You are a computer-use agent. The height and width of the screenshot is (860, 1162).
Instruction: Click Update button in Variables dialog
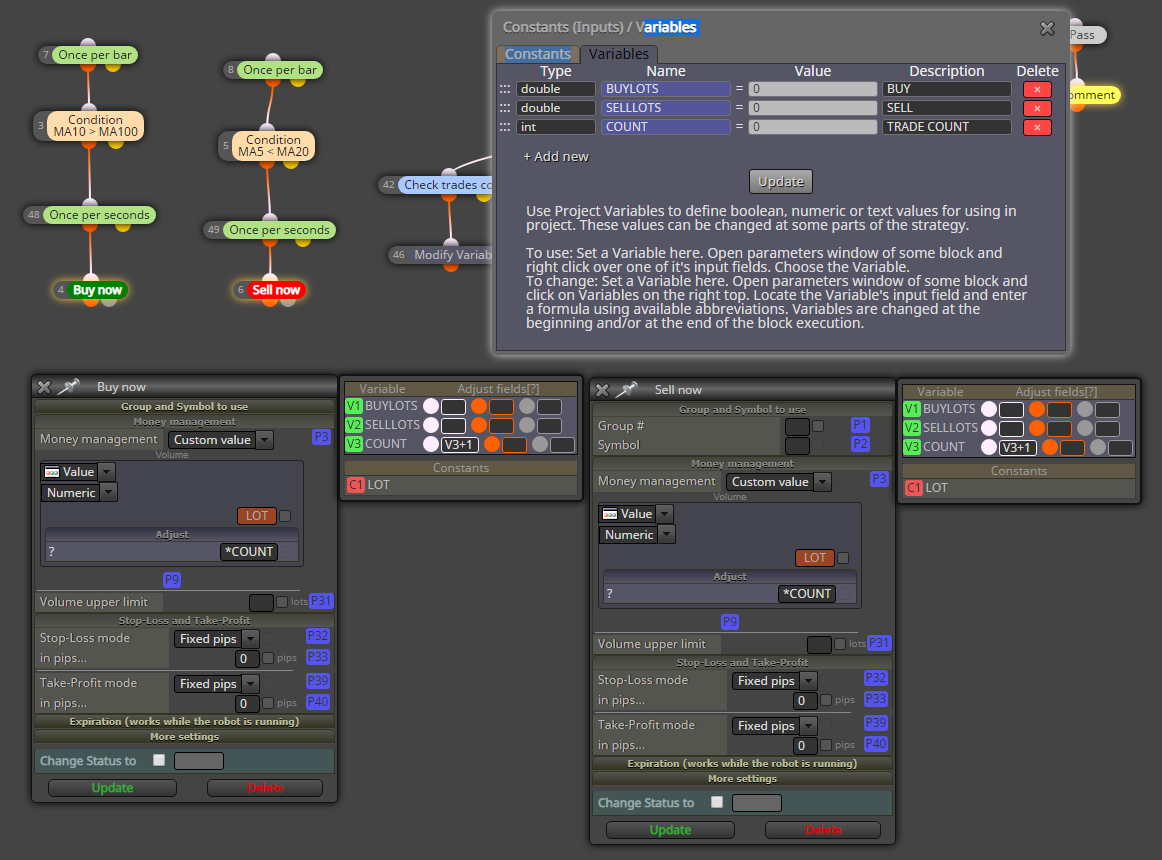[x=780, y=182]
